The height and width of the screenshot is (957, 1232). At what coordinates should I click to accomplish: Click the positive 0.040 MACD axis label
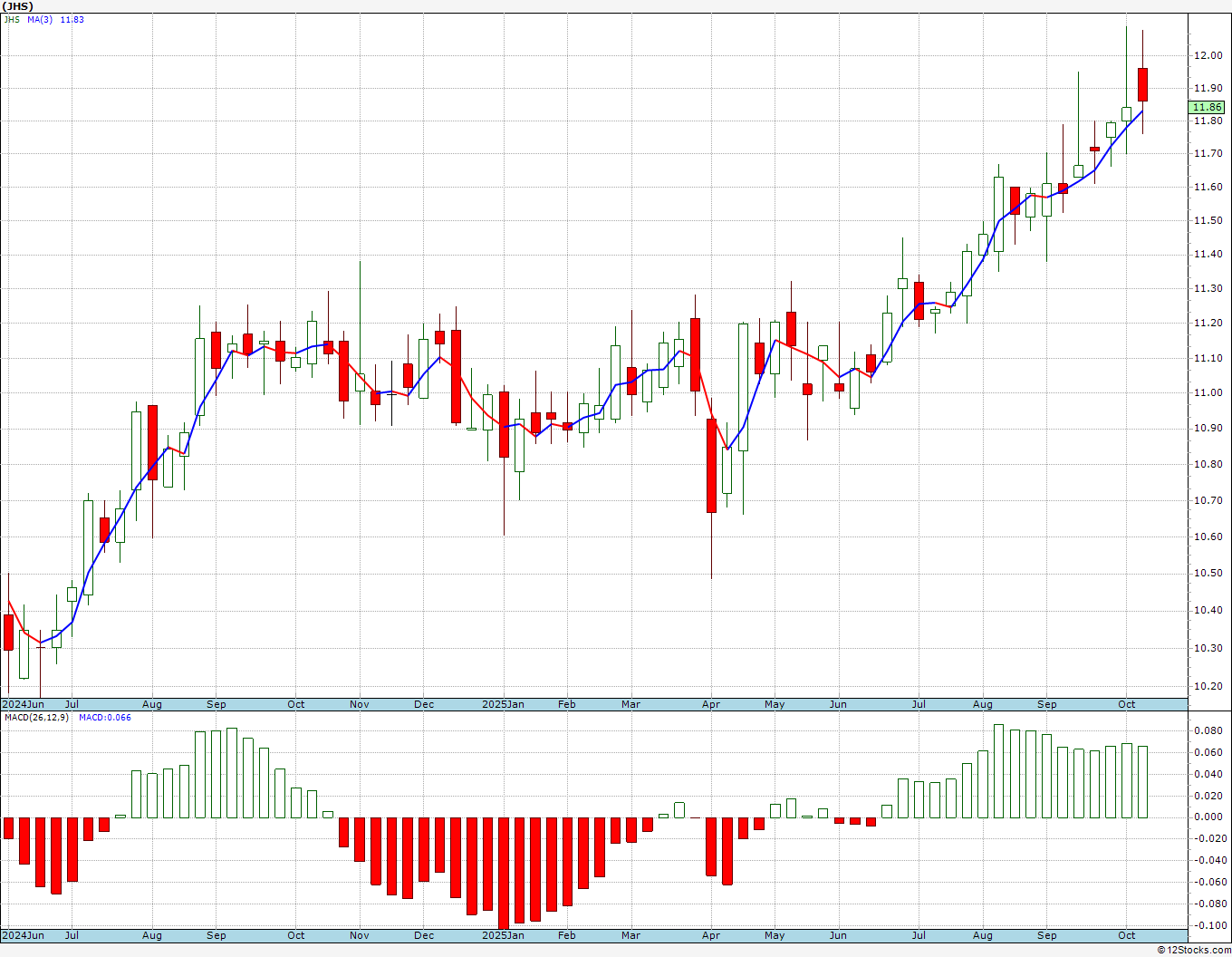click(1208, 774)
